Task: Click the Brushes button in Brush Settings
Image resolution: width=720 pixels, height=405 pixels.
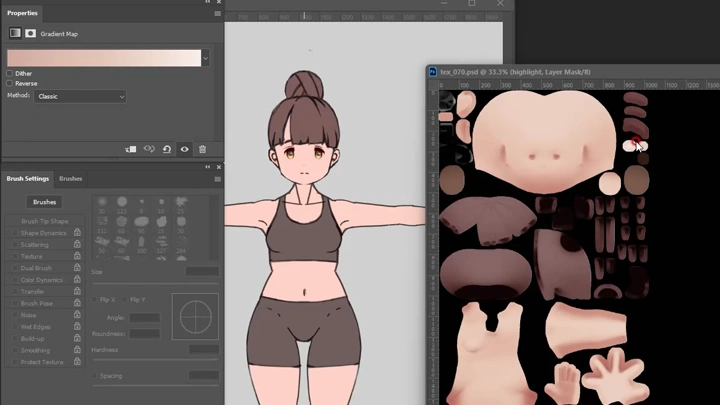Action: click(44, 202)
